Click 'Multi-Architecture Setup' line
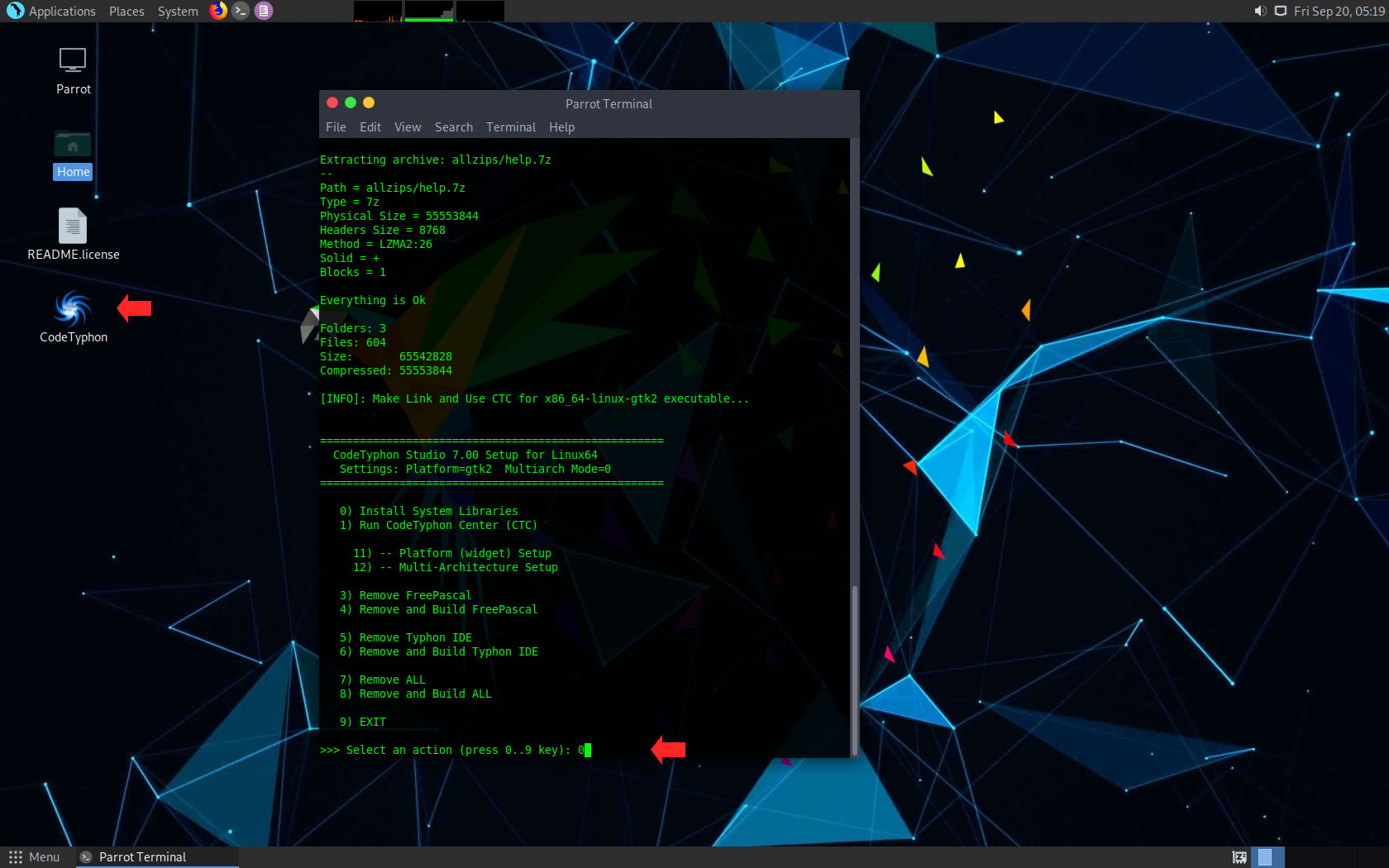Screen dimensions: 1389x868 coord(456,567)
